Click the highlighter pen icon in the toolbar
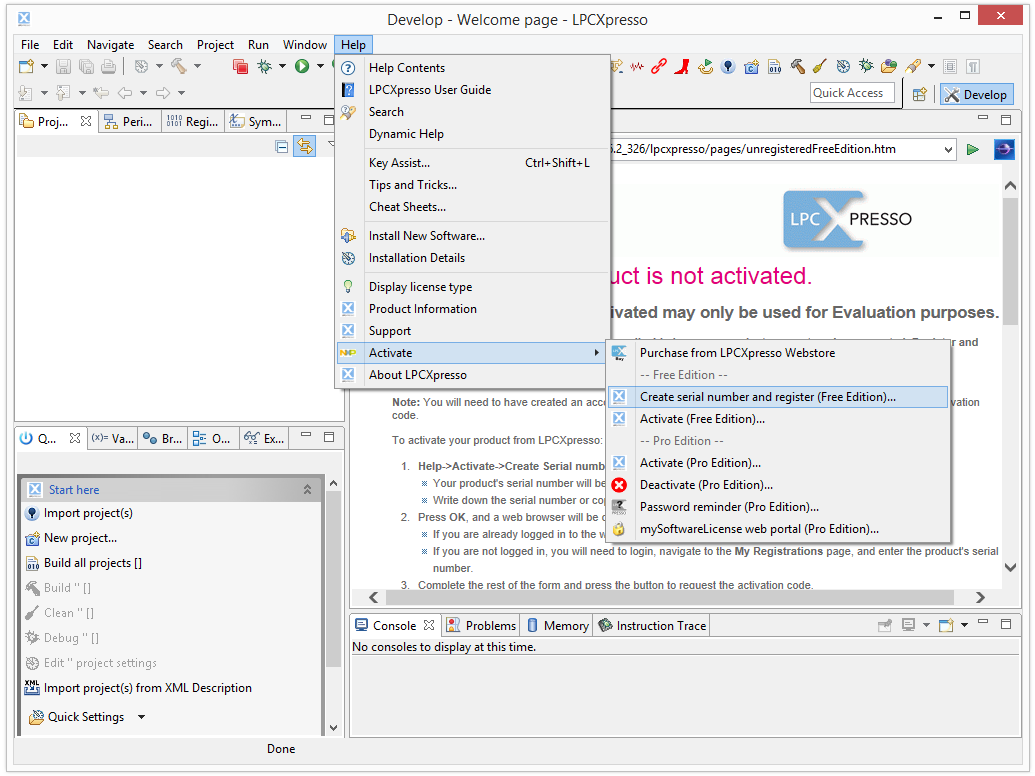 click(x=914, y=66)
